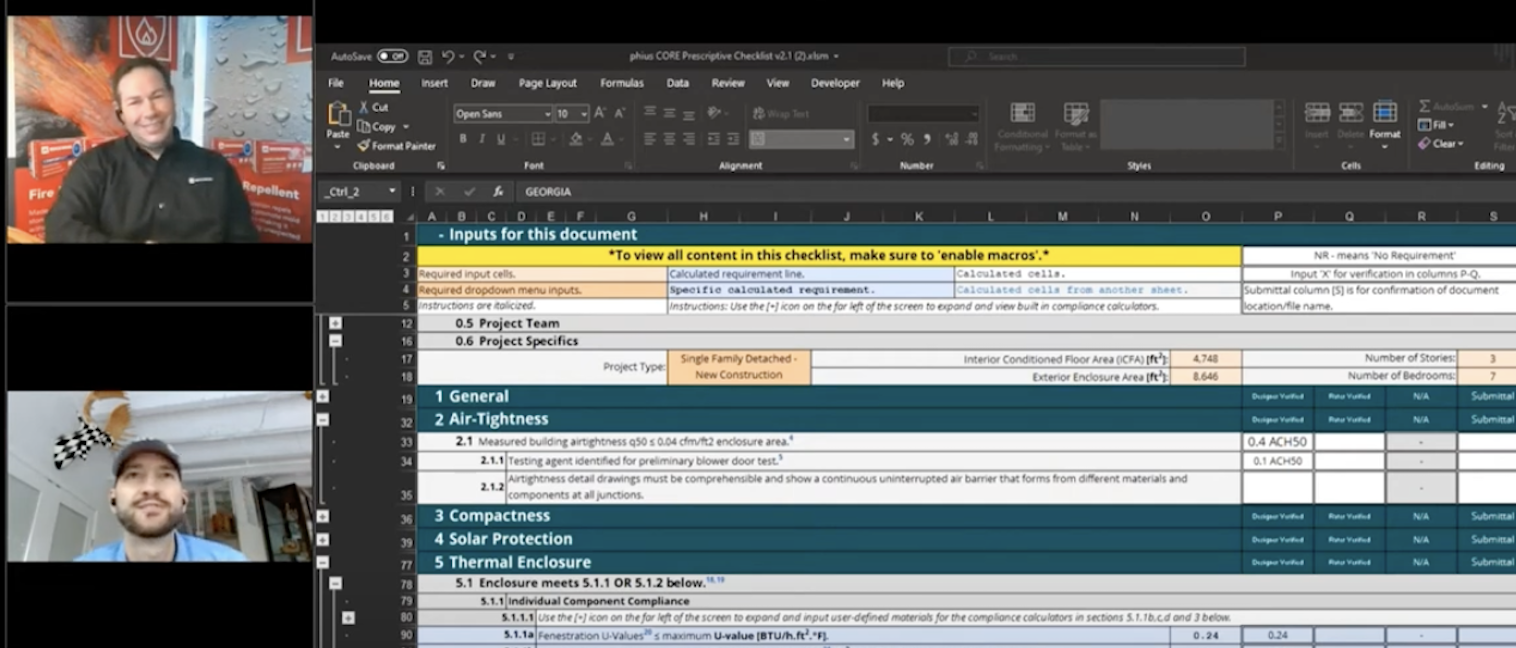1516x648 pixels.
Task: Collapse row group at 0.6 Project Specifics
Action: (x=335, y=341)
